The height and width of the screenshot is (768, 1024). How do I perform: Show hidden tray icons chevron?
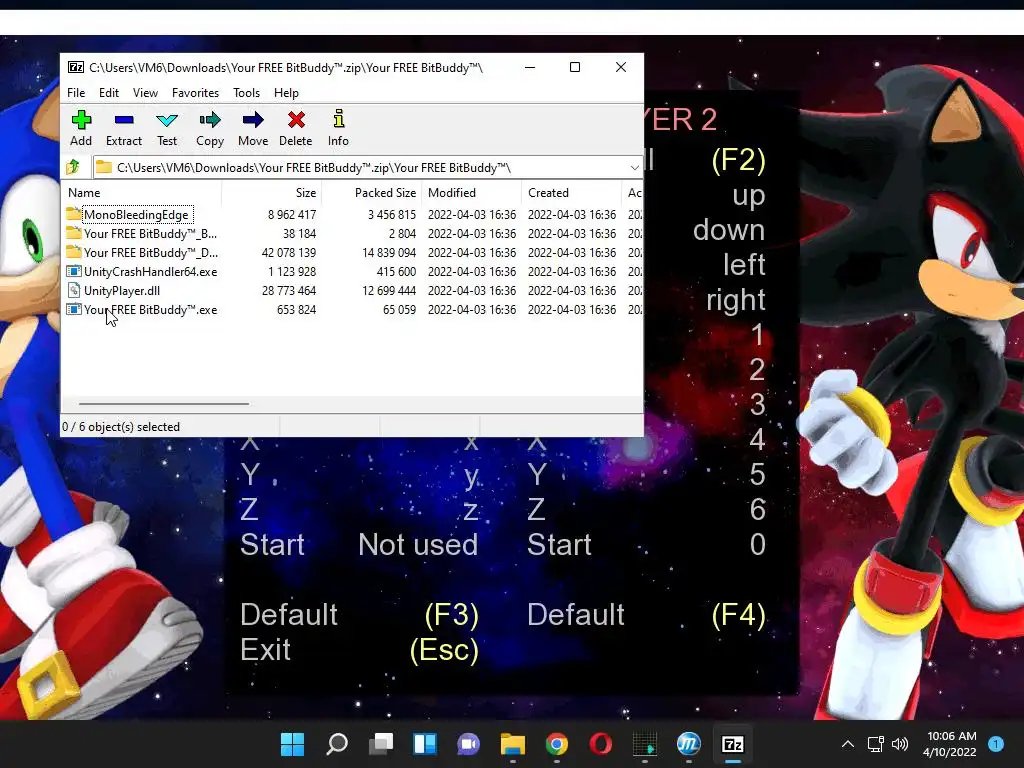coord(848,744)
